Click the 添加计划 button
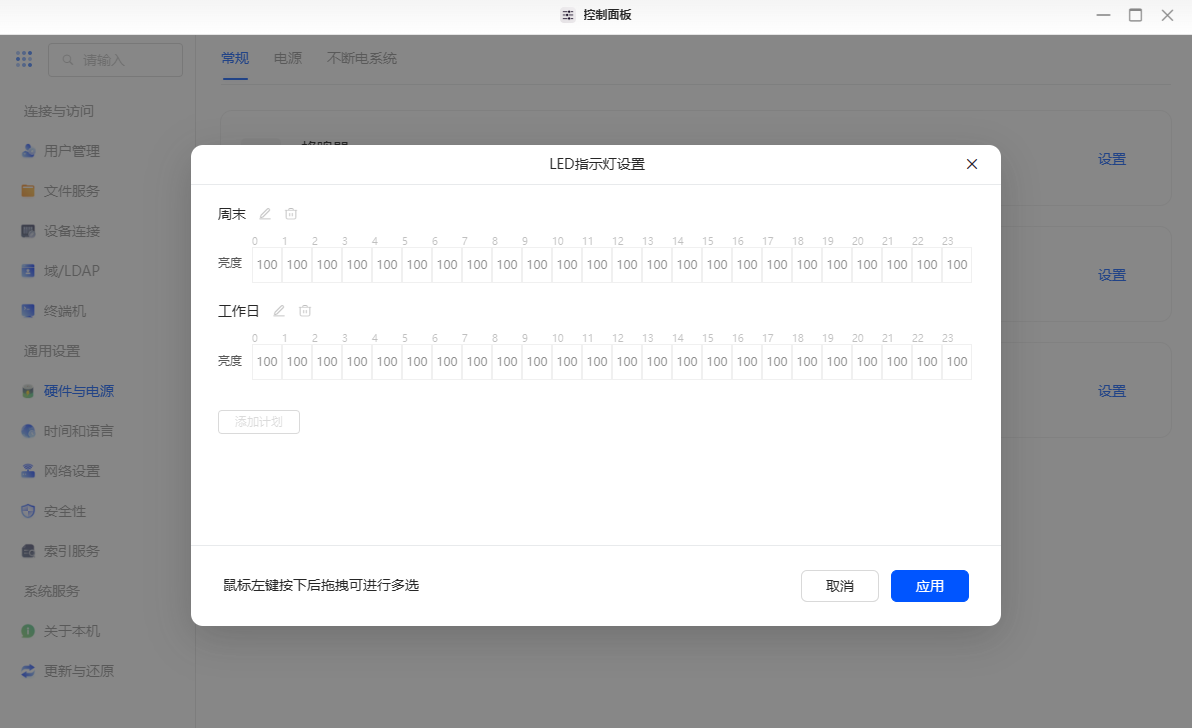1192x728 pixels. tap(258, 422)
